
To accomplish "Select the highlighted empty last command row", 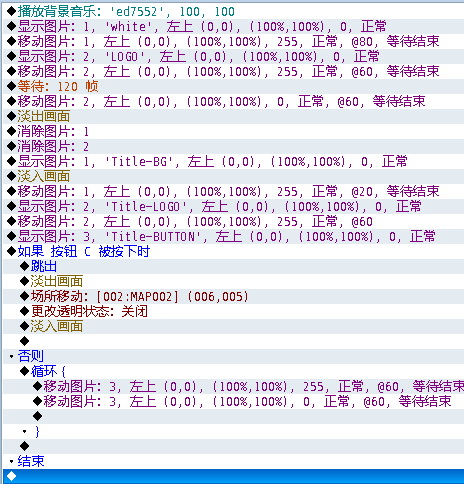I will click(233, 476).
